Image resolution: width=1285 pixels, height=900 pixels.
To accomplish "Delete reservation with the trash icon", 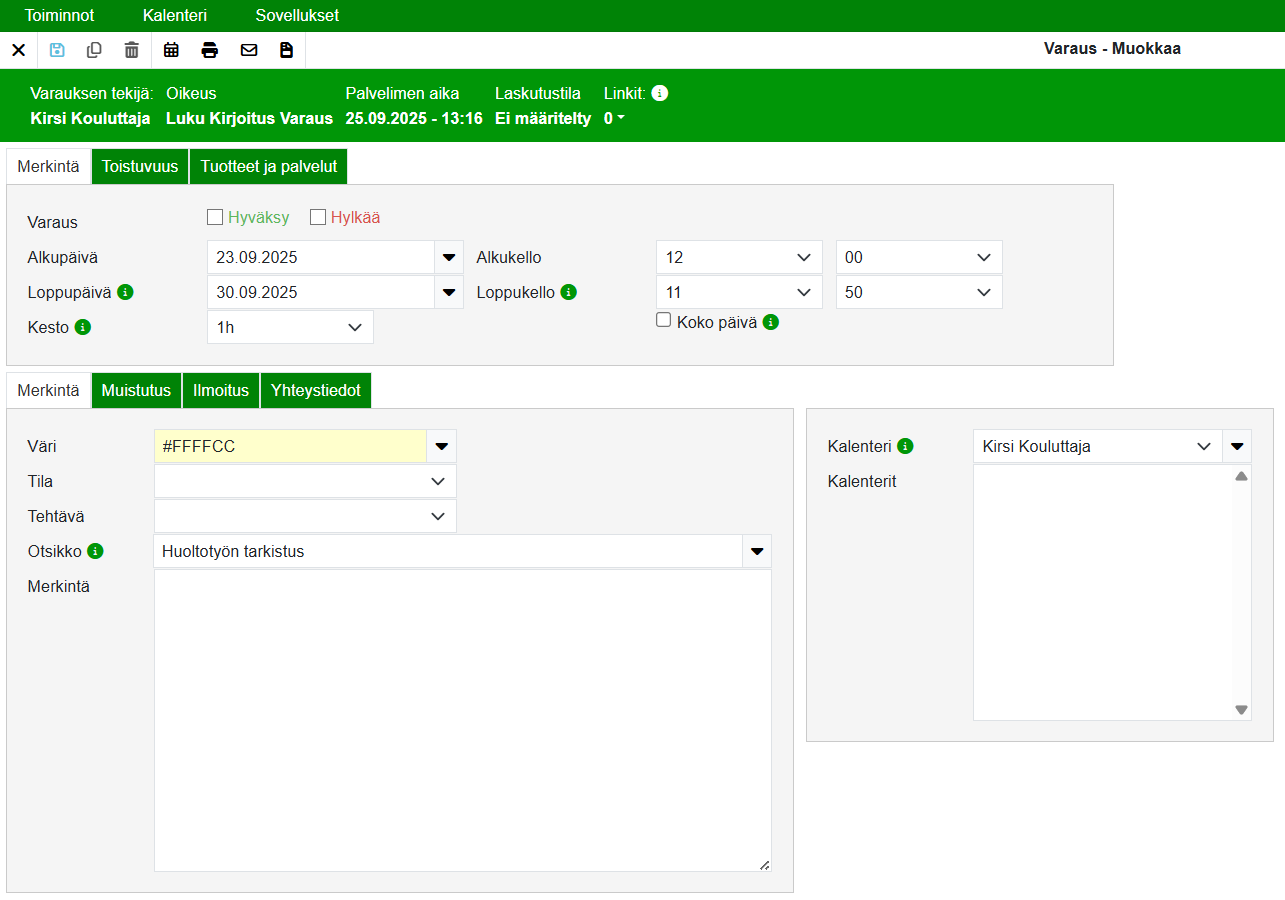I will click(x=131, y=50).
